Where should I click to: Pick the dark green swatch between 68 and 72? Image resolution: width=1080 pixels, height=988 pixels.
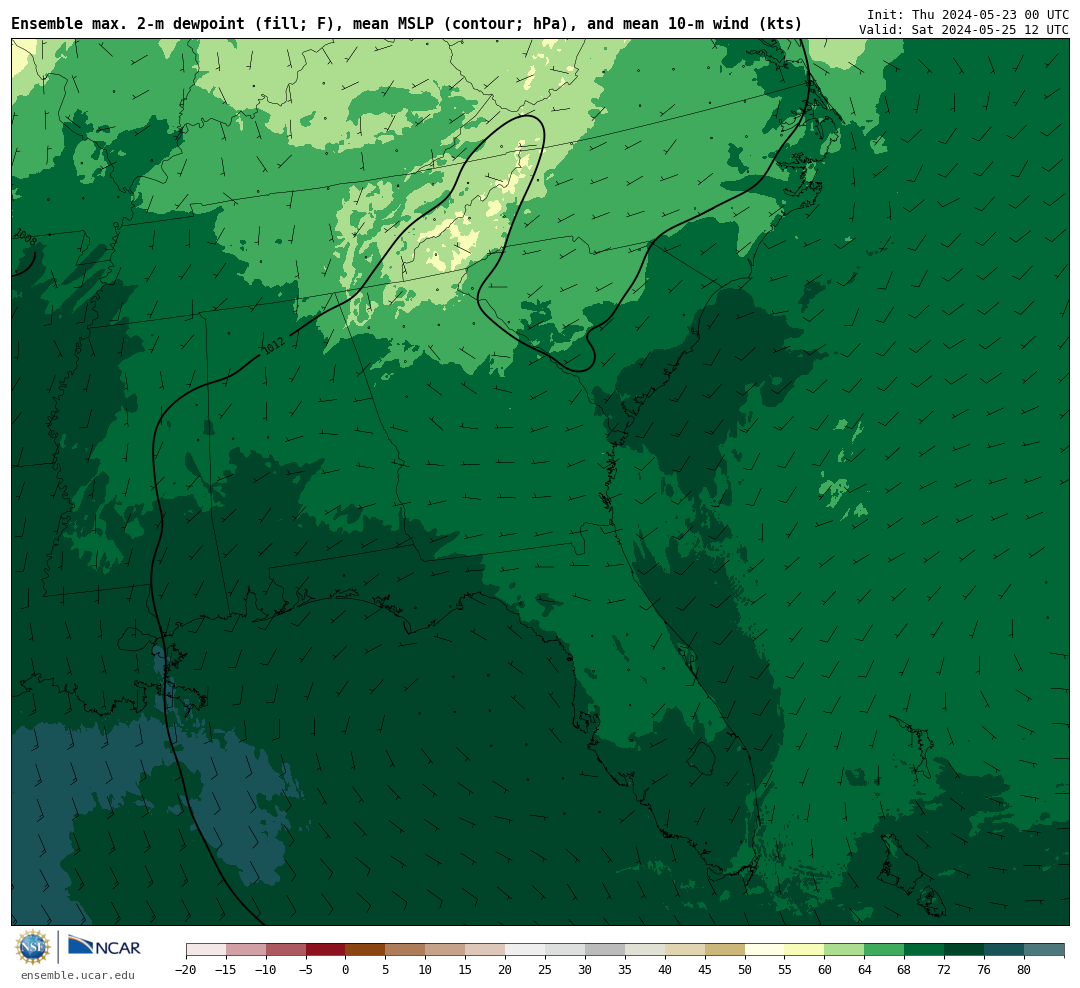[x=924, y=950]
